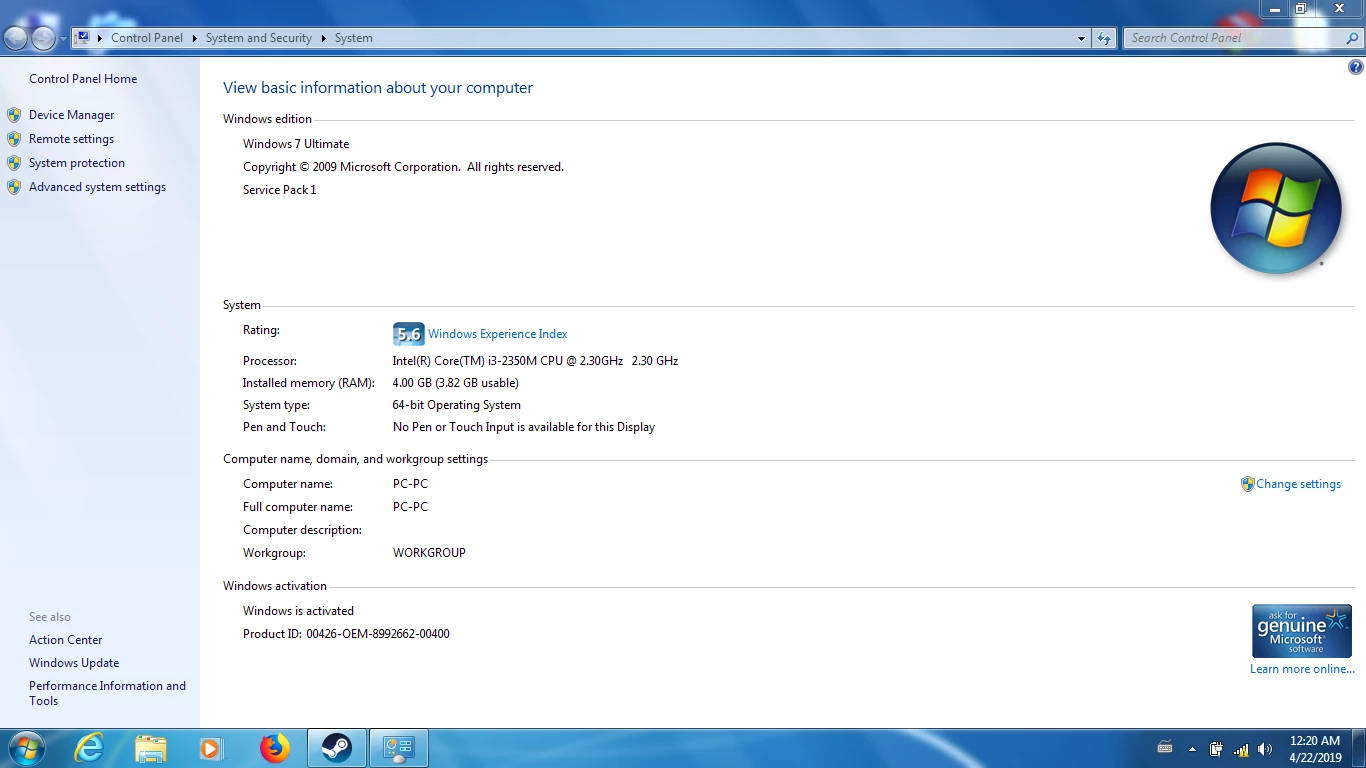
Task: Open Control Panel Home
Action: pos(83,79)
